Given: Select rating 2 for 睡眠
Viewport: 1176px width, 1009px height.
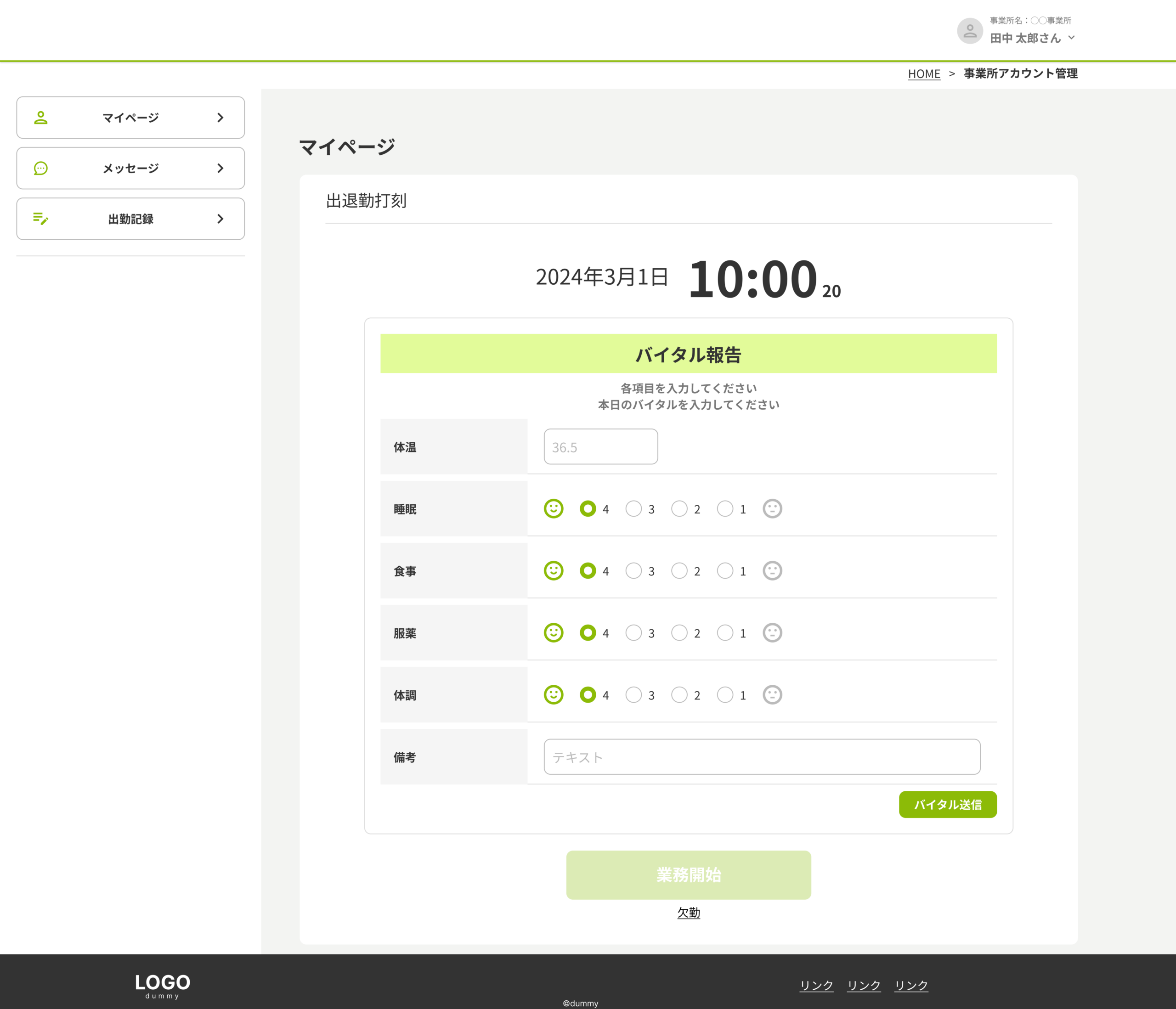Looking at the screenshot, I should (679, 508).
